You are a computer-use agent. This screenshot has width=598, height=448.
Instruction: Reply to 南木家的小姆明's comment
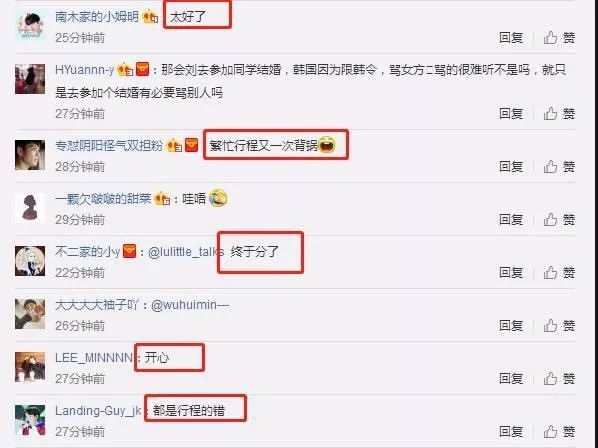[511, 37]
